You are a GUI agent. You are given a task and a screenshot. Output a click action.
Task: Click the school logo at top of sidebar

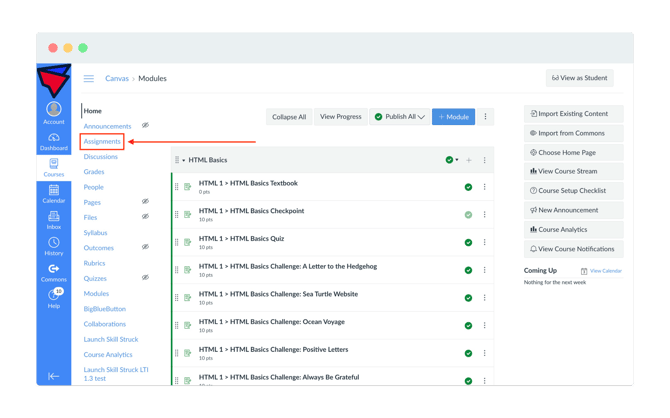(54, 80)
